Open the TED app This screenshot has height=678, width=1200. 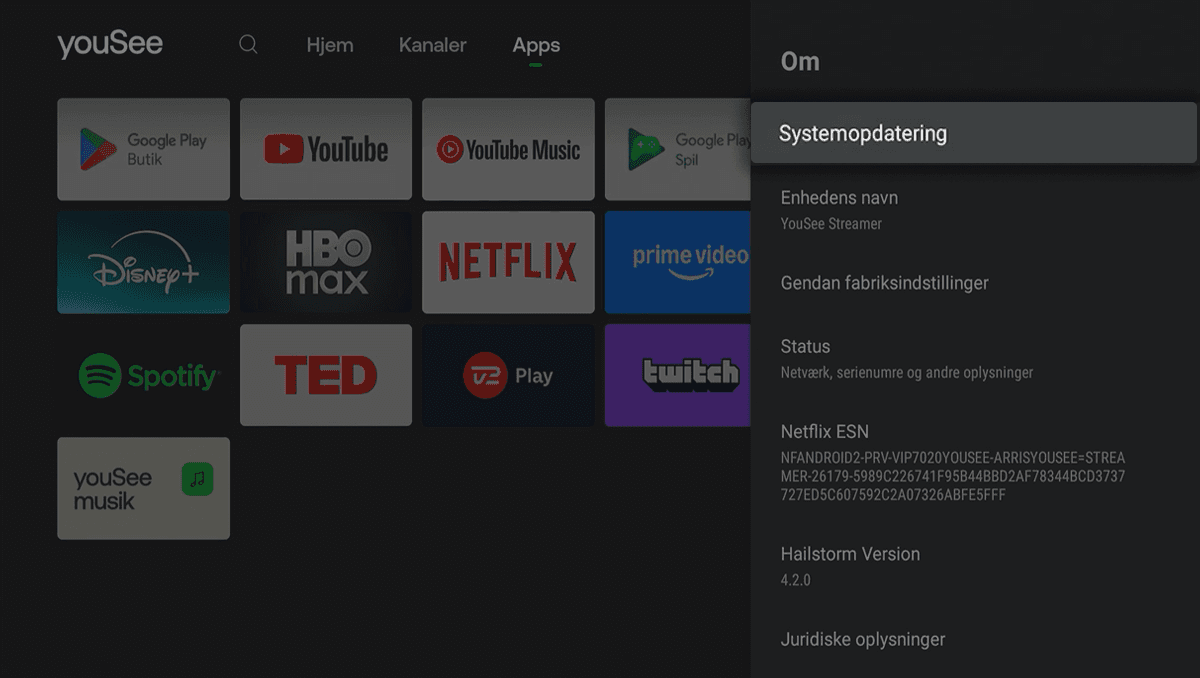tap(325, 375)
